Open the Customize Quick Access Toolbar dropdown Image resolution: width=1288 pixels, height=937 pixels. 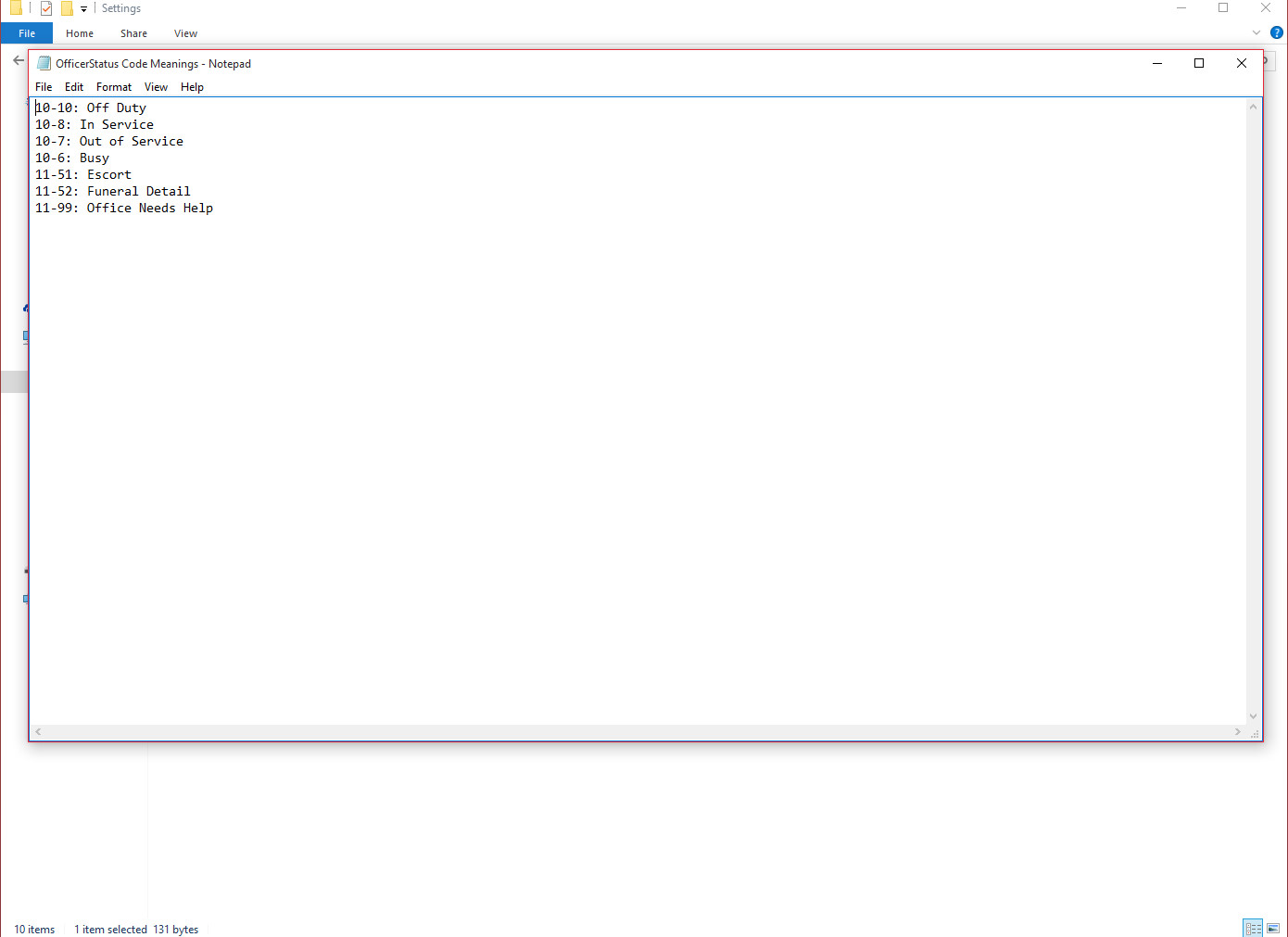click(x=83, y=9)
